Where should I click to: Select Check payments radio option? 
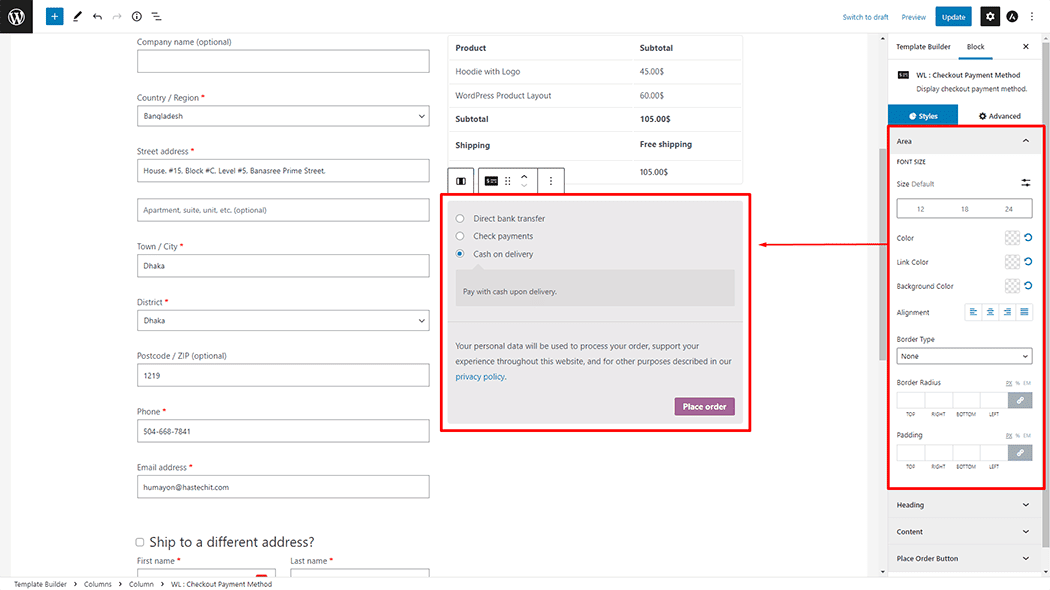click(x=460, y=236)
